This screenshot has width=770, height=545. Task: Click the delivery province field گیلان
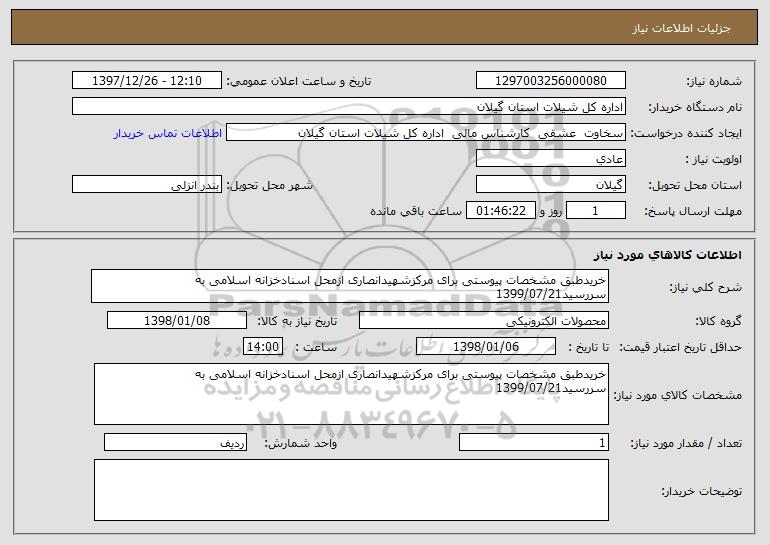tap(550, 185)
